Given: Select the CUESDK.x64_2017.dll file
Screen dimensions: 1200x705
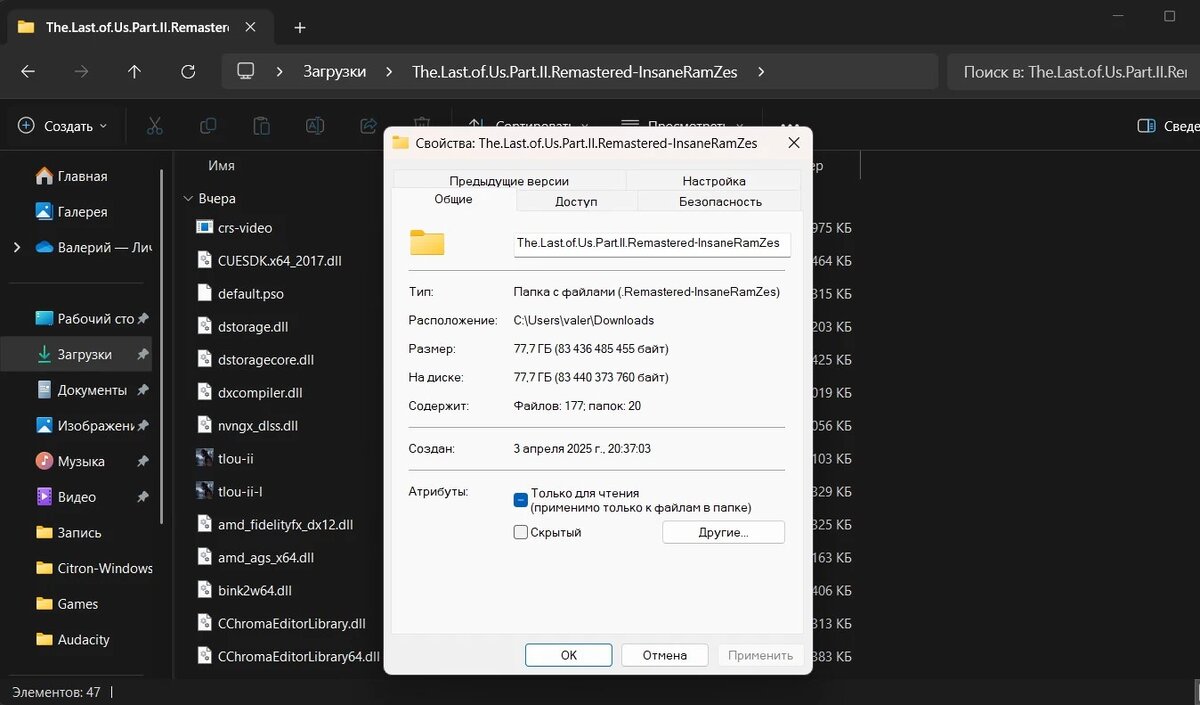Looking at the screenshot, I should coord(268,261).
